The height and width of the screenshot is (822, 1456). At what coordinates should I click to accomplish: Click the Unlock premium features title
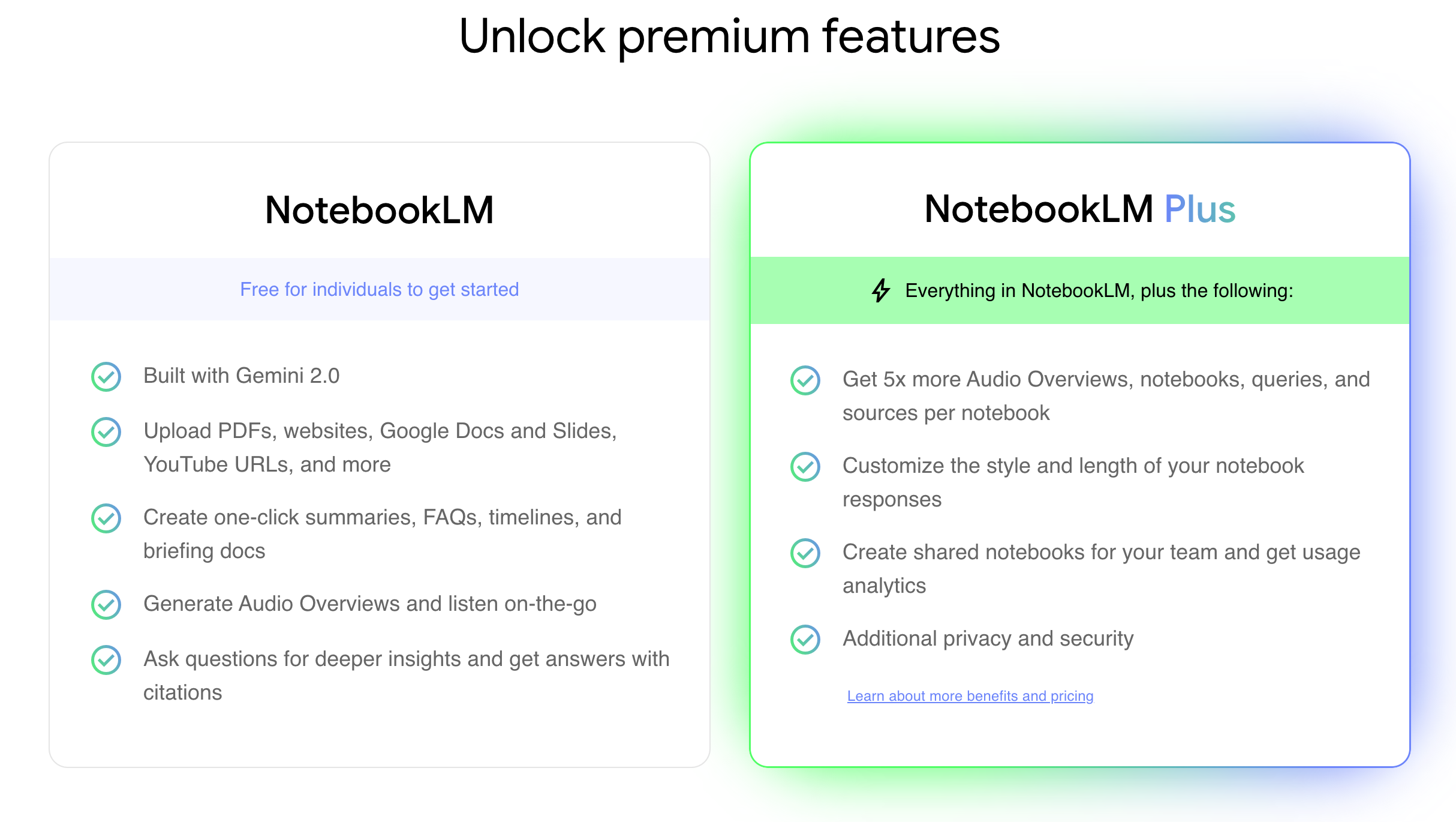729,37
